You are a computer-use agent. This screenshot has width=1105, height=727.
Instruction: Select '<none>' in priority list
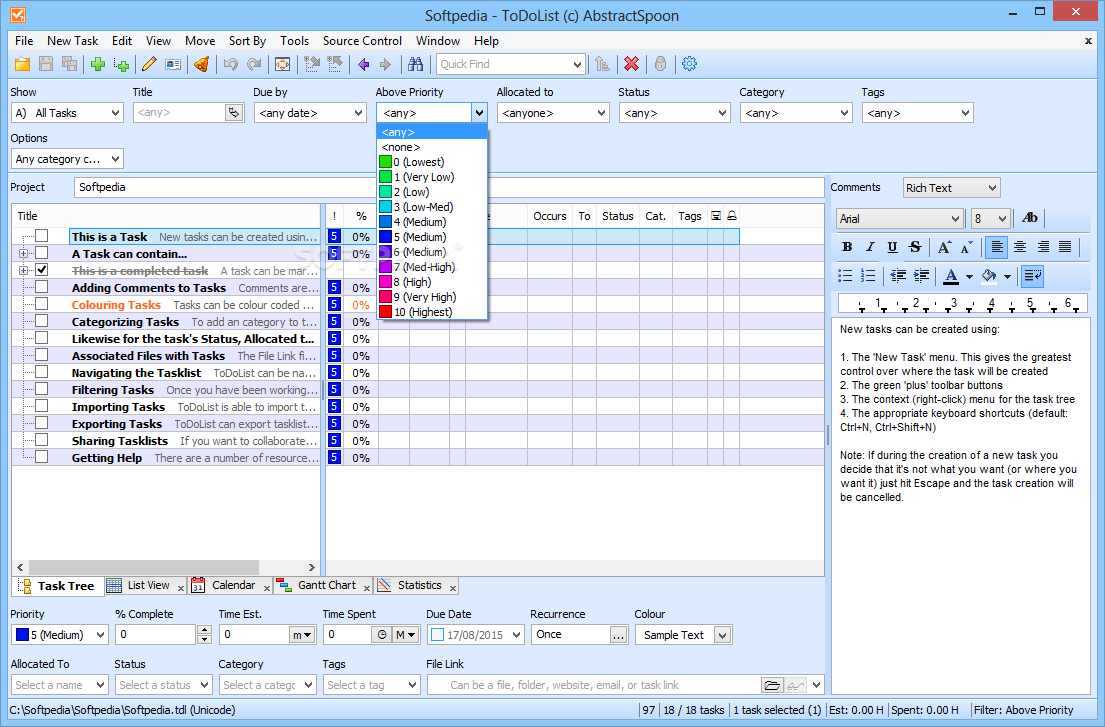(432, 147)
